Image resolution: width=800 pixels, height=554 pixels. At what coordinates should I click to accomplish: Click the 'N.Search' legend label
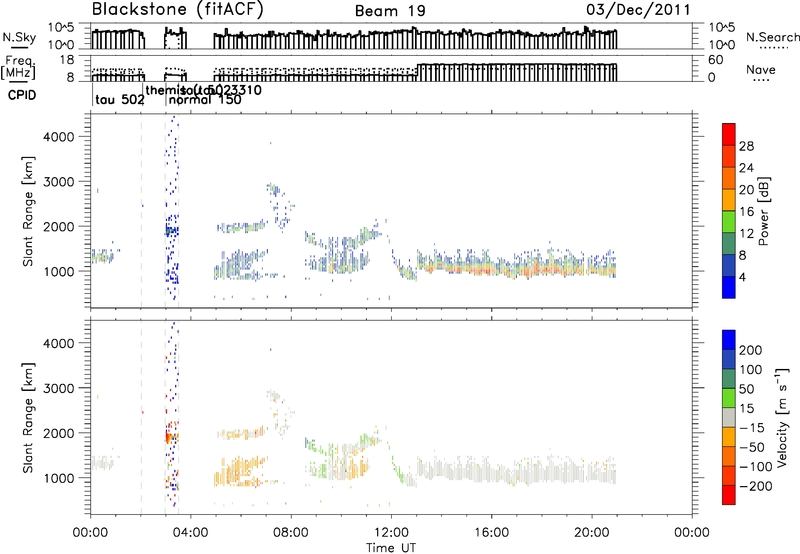pos(772,37)
